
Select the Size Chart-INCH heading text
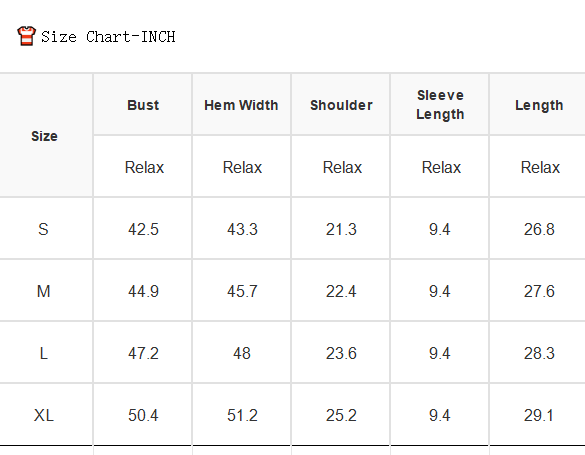click(108, 37)
